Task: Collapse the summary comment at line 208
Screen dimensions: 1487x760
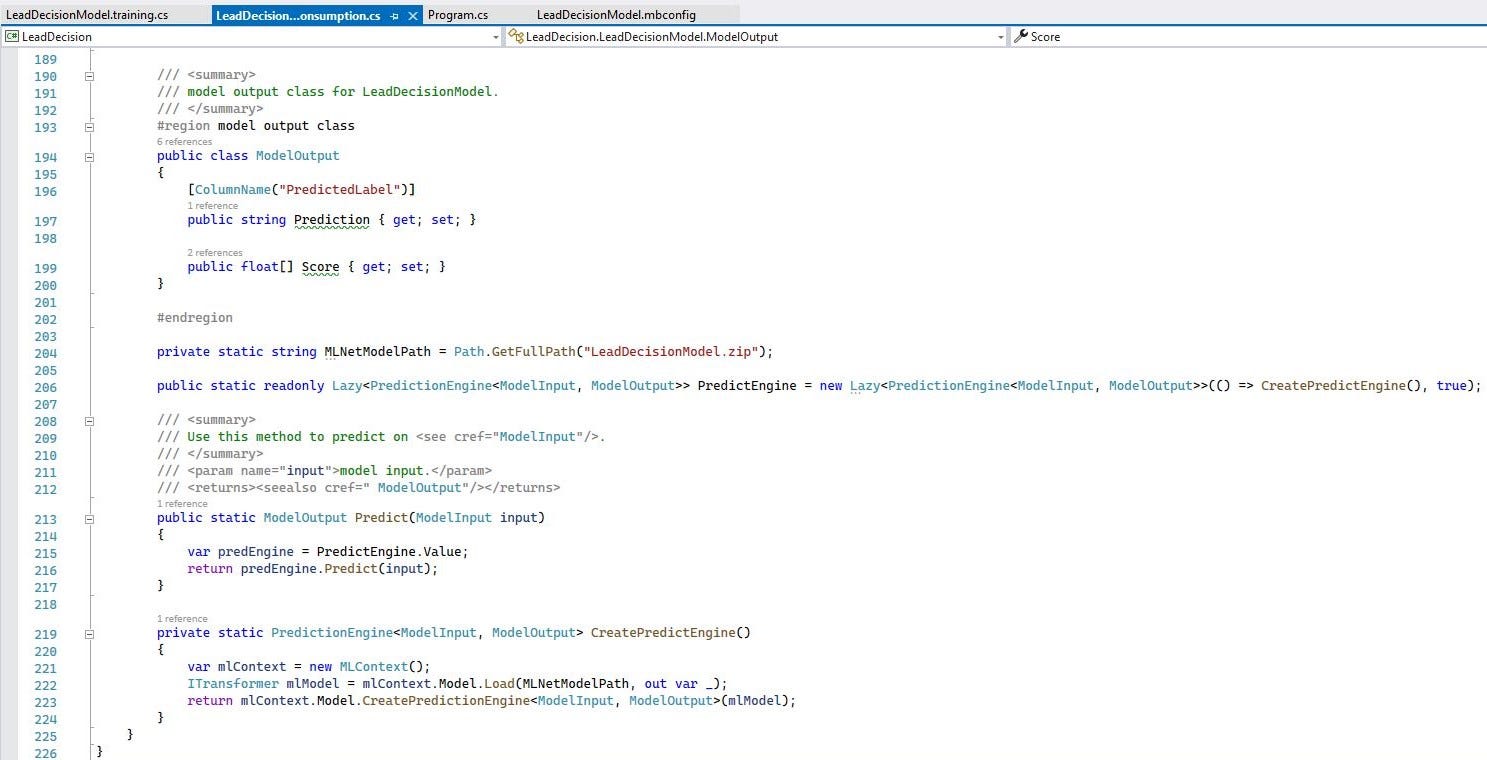Action: (89, 421)
